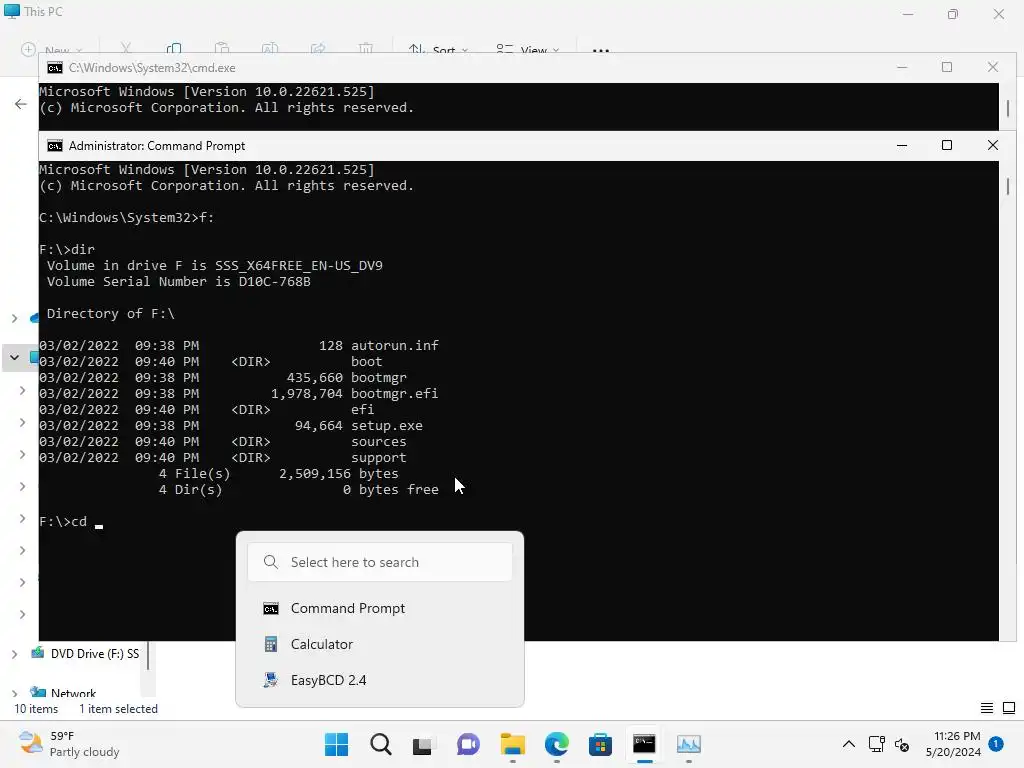Click 'autorun.inf' in the dir listing

tap(394, 345)
